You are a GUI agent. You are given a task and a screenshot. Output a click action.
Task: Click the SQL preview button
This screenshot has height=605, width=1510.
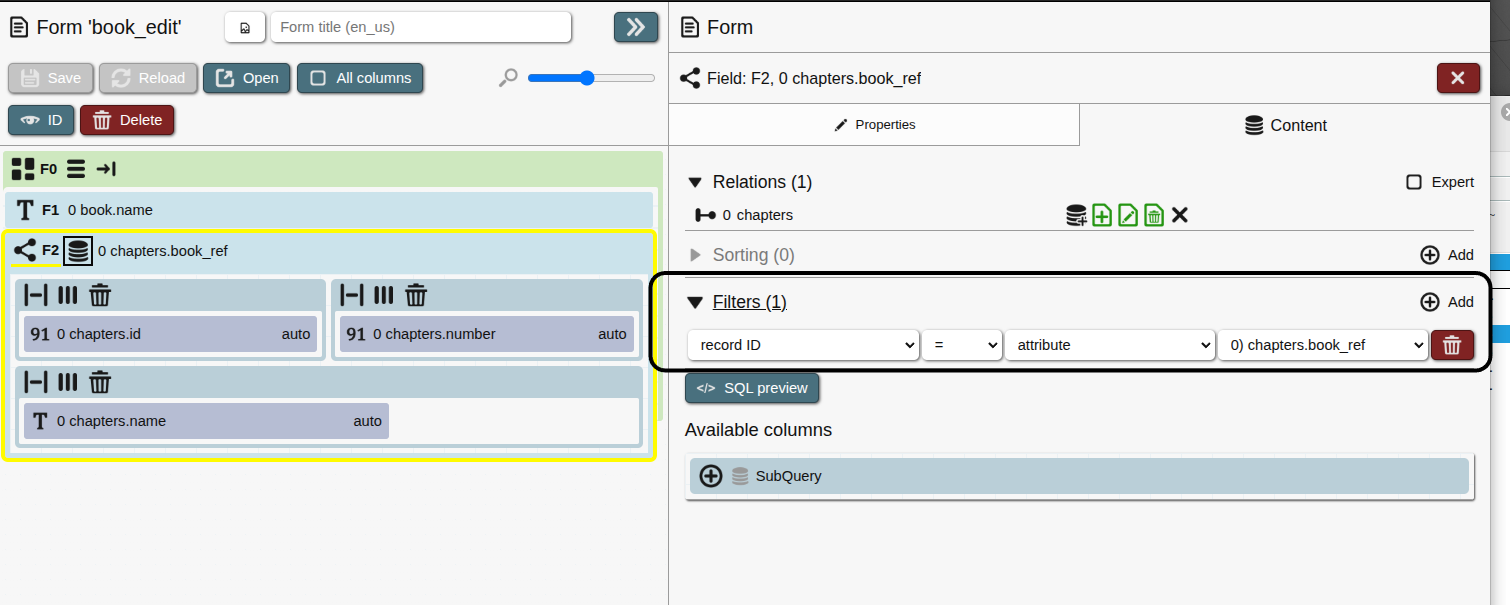[x=752, y=388]
